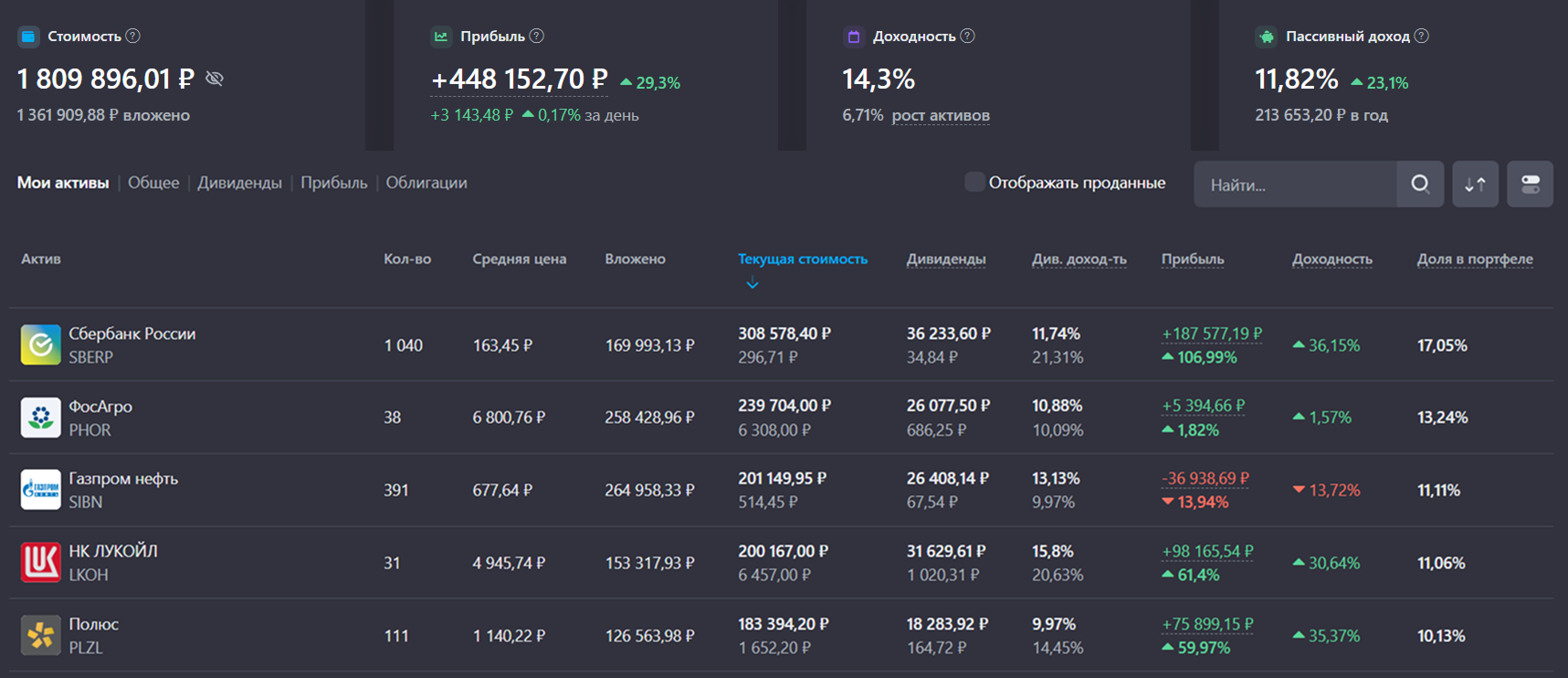Click the ФосАгро logo icon

click(41, 418)
